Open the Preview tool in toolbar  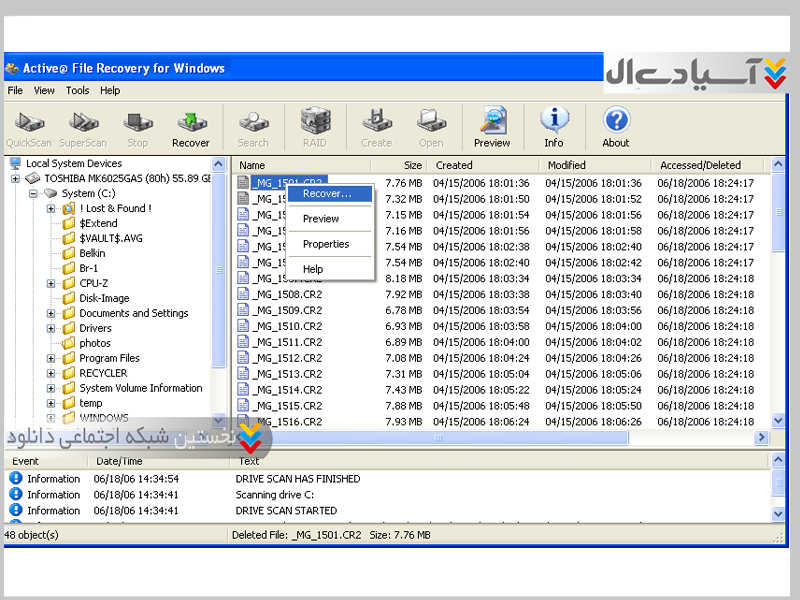pos(492,124)
